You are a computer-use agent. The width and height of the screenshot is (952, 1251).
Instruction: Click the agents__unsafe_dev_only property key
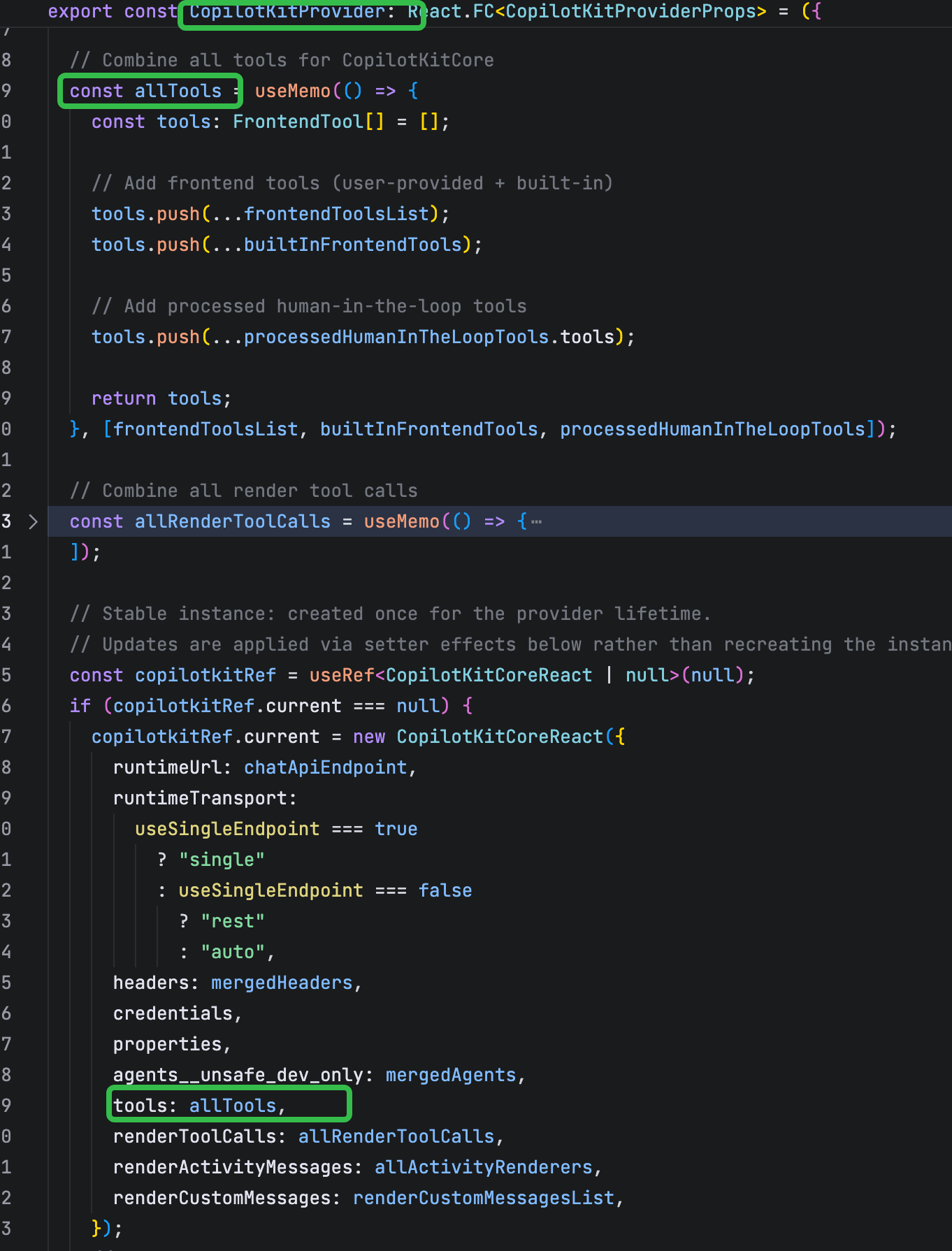coord(238,1075)
